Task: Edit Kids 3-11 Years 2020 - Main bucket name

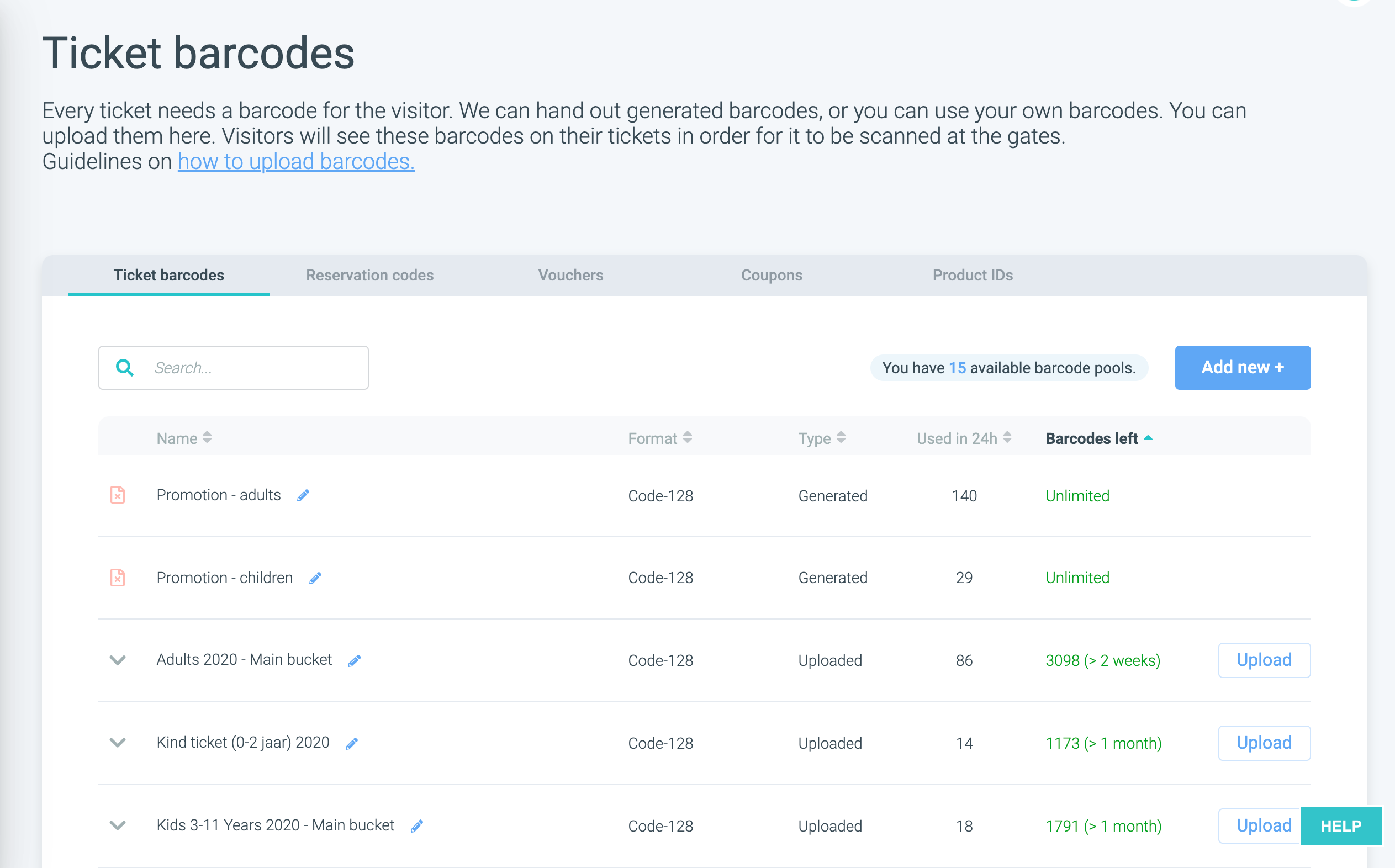Action: click(418, 826)
